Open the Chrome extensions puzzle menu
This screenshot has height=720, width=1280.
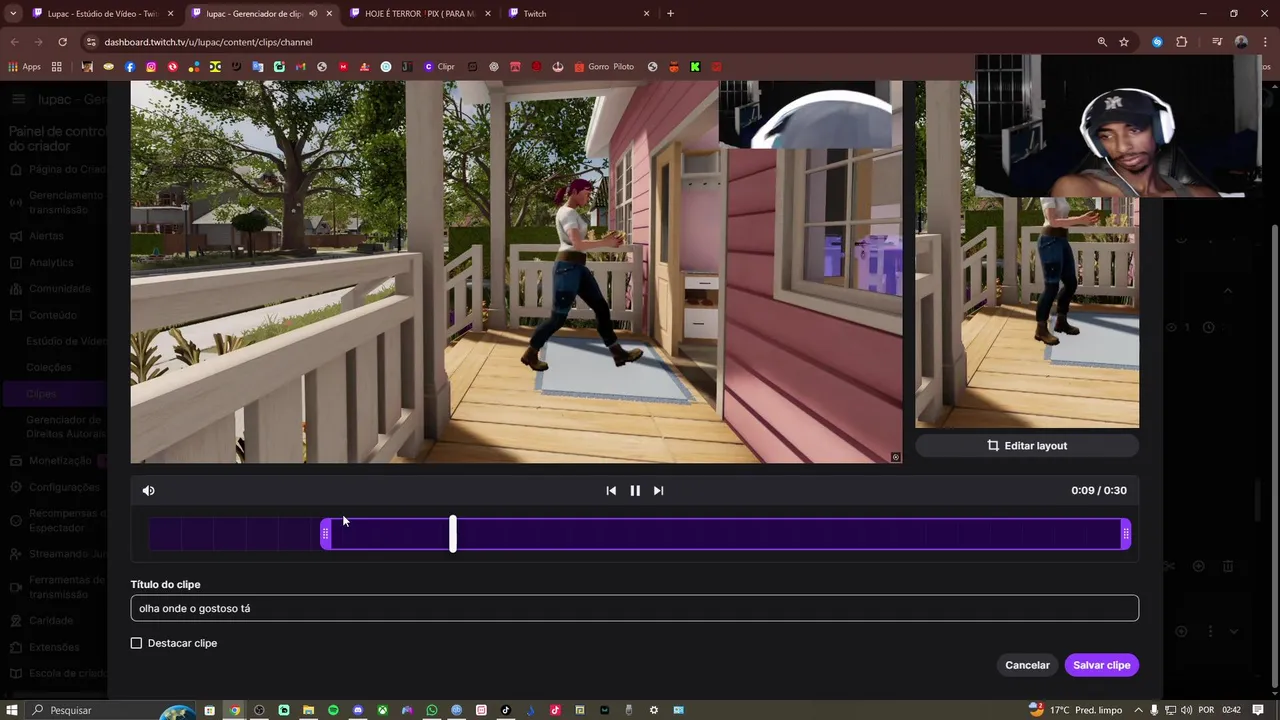(1182, 42)
